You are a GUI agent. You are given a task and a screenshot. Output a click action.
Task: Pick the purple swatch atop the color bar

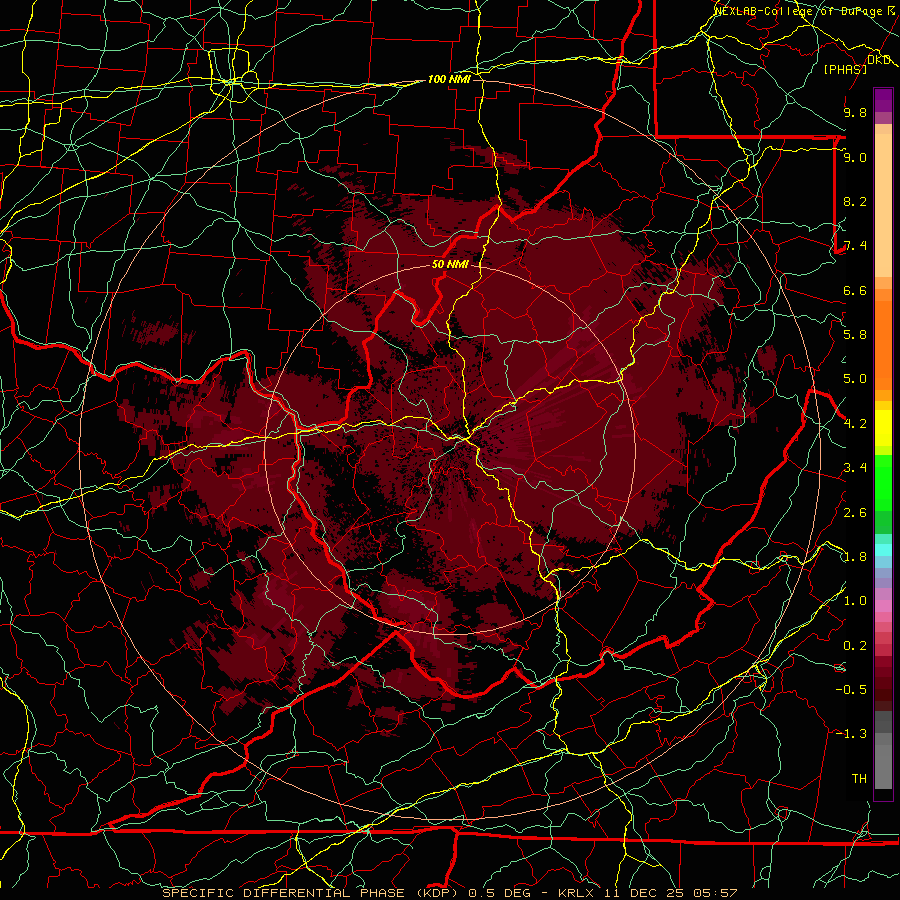click(883, 100)
